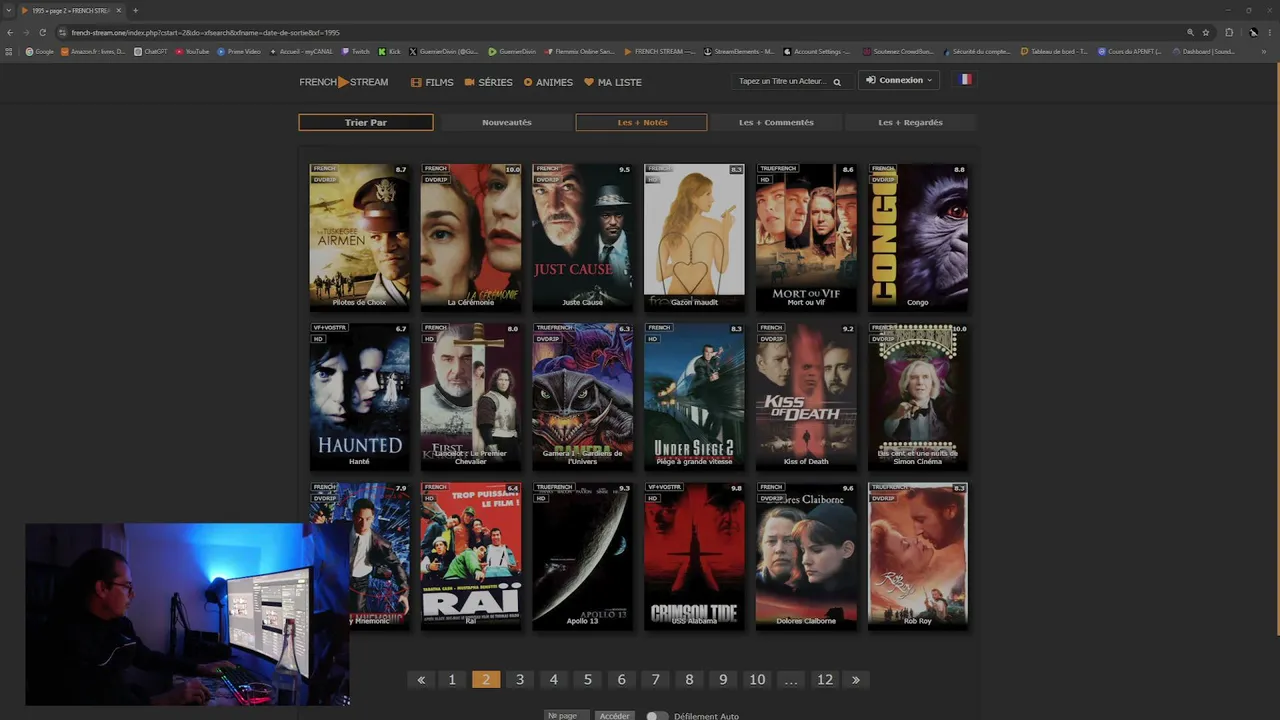The height and width of the screenshot is (720, 1280).
Task: Go to page 5 in pagination
Action: pyautogui.click(x=588, y=680)
